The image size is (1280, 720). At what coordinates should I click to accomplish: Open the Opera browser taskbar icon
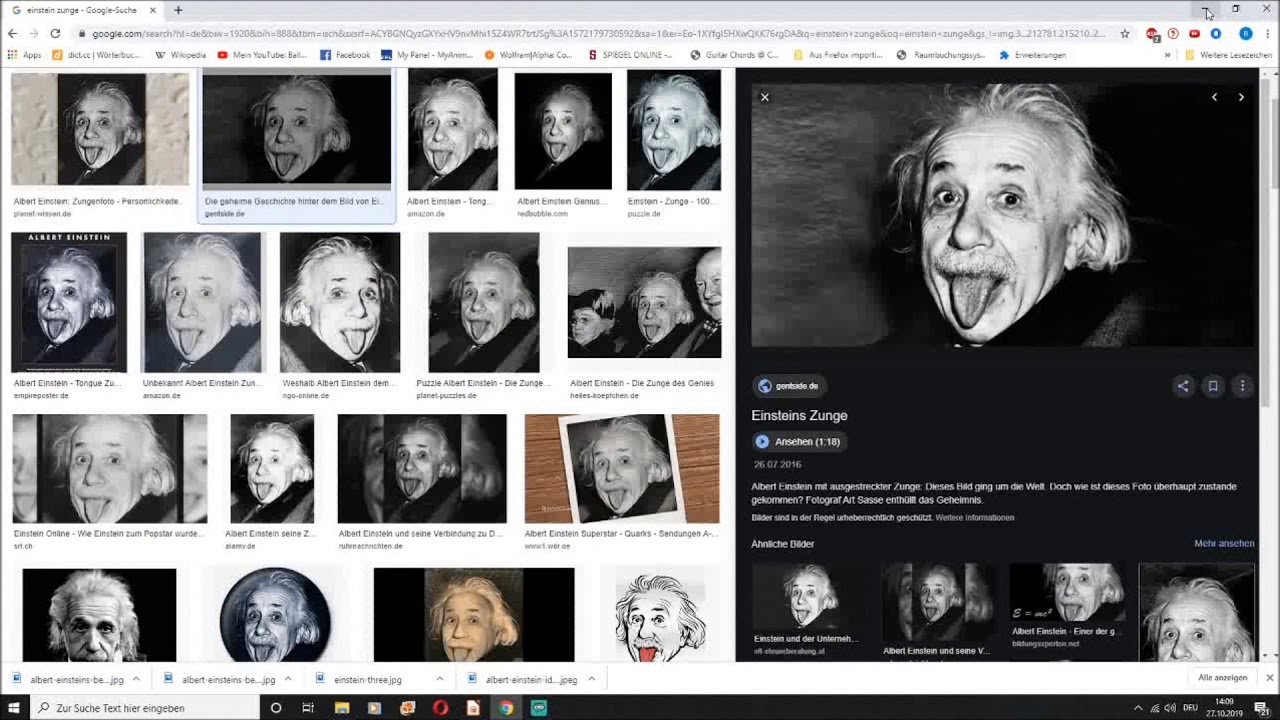(x=440, y=708)
